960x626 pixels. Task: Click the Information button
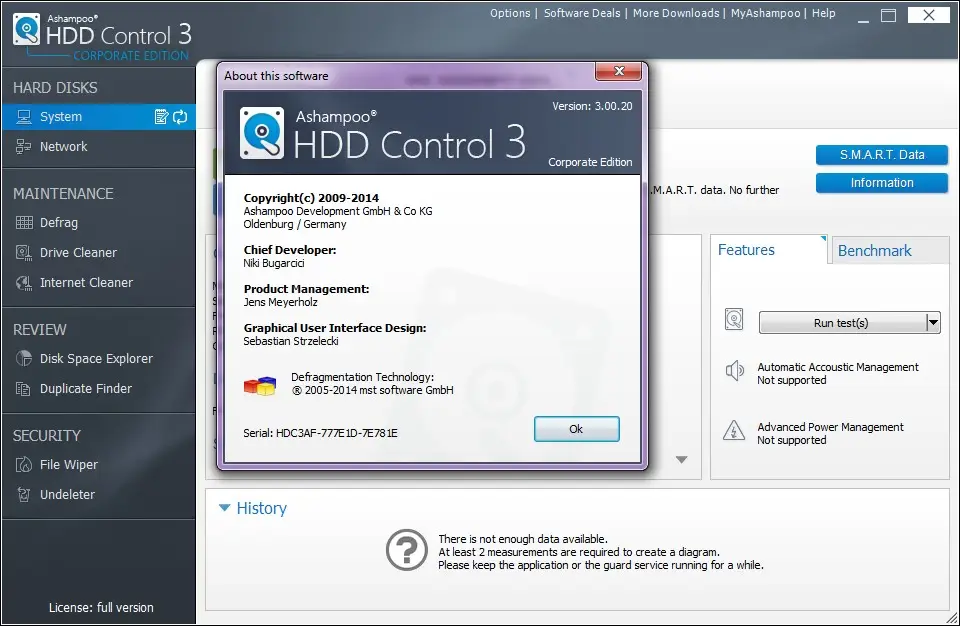(882, 183)
